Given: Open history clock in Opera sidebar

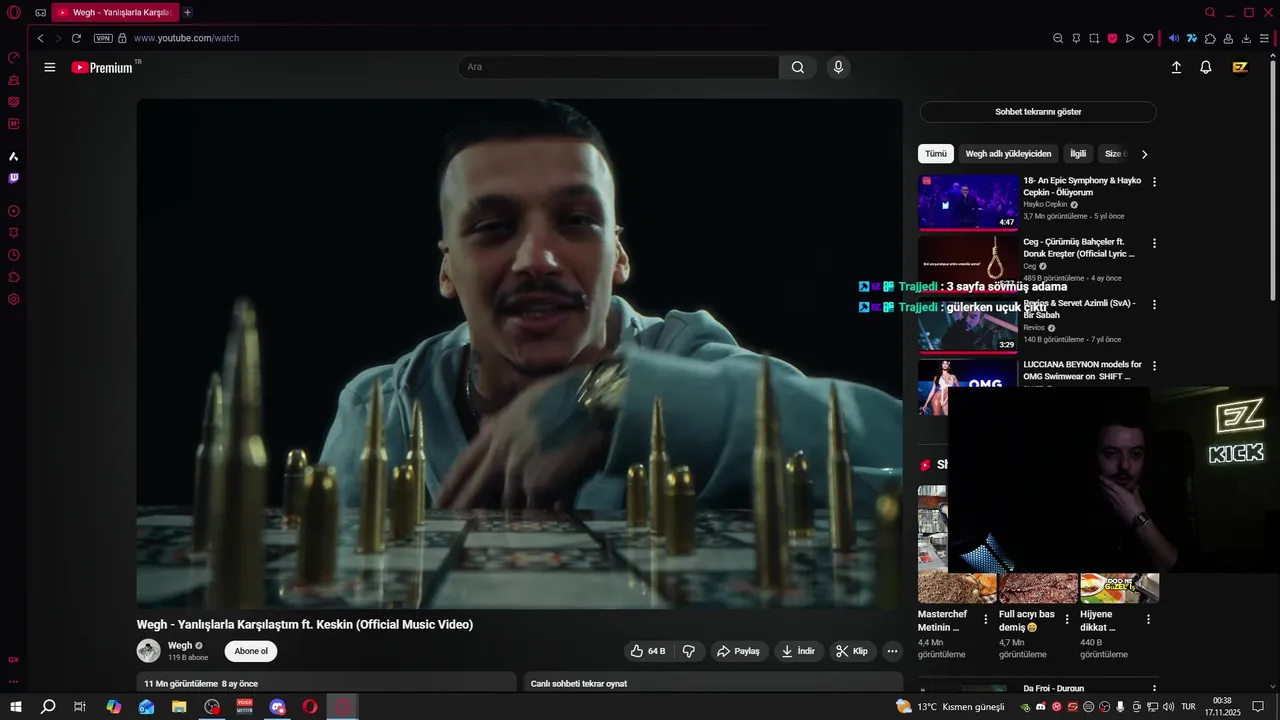Looking at the screenshot, I should (14, 255).
